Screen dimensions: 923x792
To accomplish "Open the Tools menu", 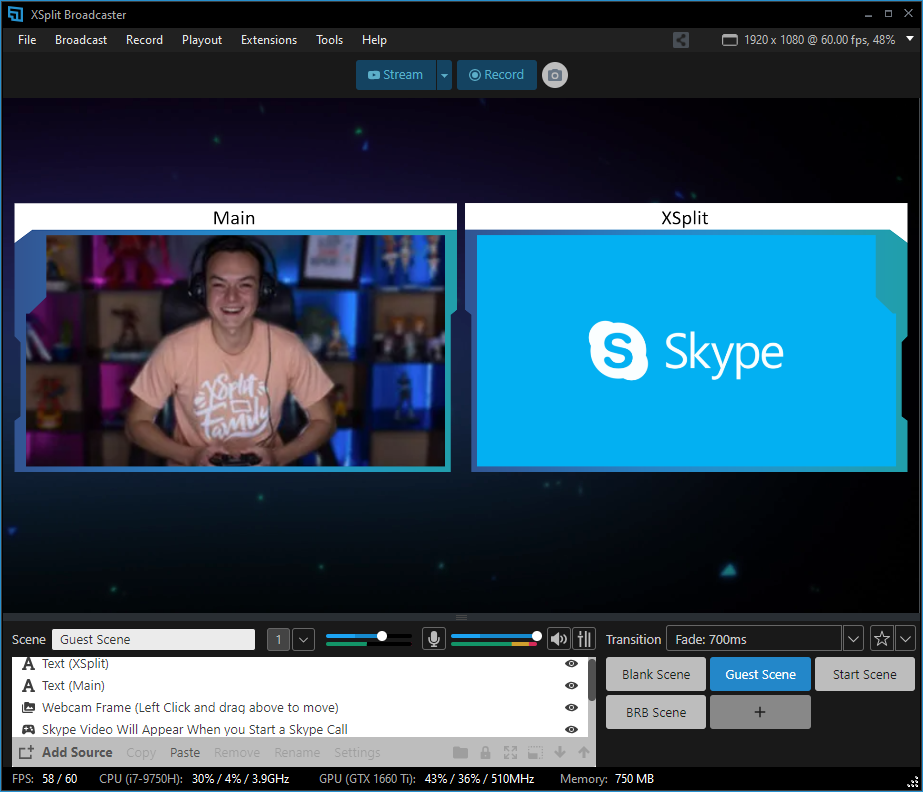I will 329,40.
